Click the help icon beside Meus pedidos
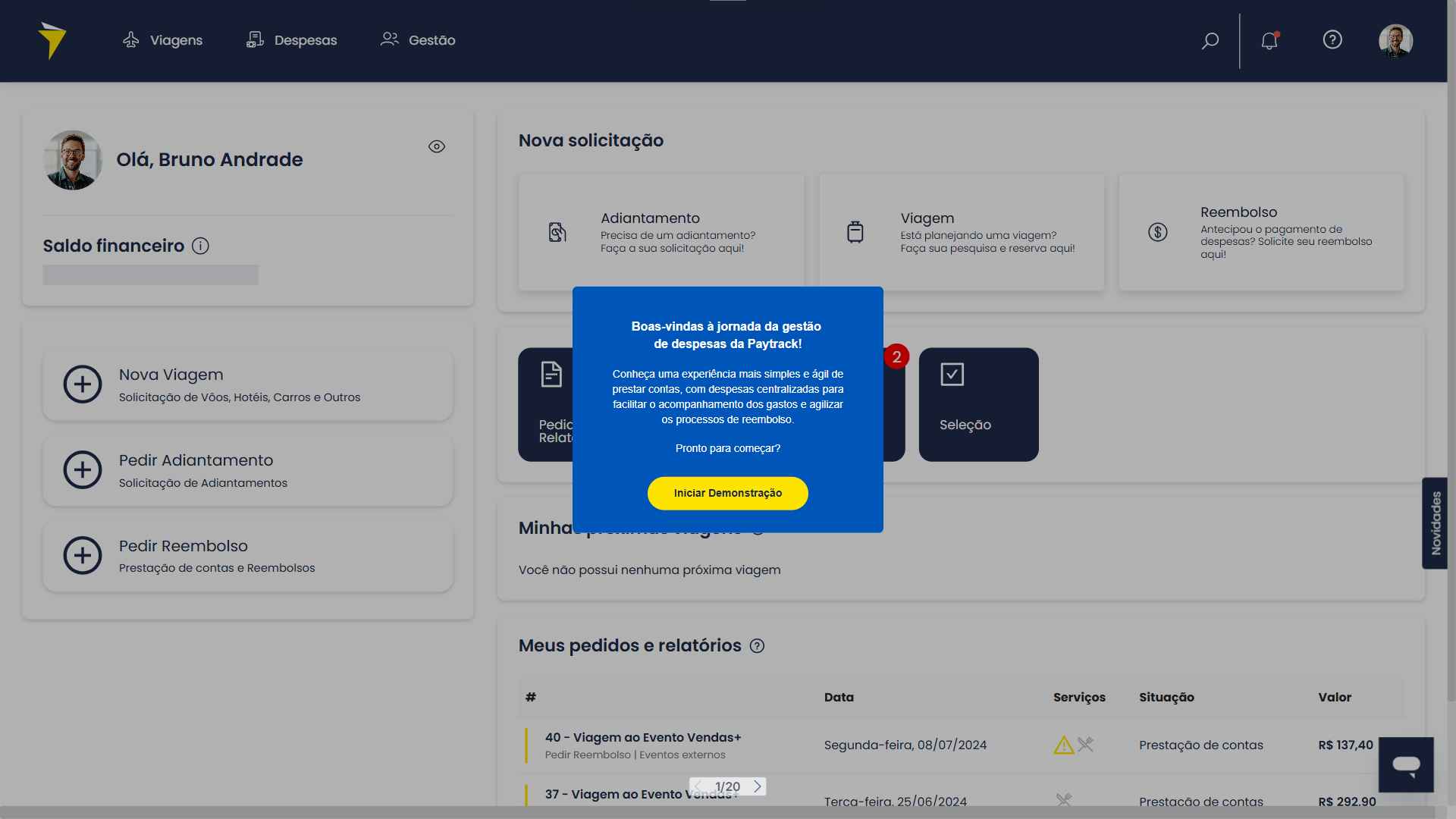1456x819 pixels. 757,646
